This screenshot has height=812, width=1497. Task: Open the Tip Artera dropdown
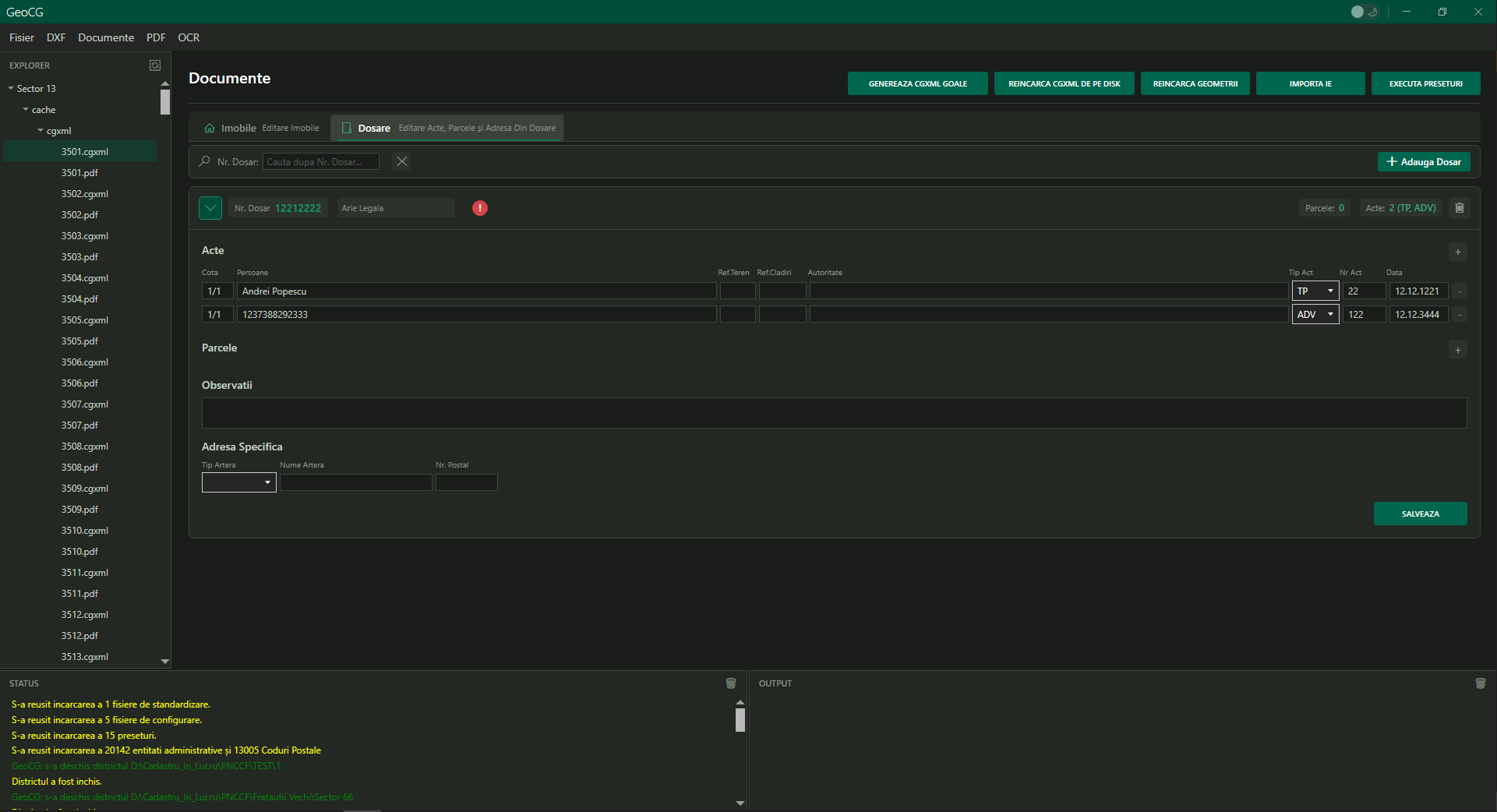click(238, 482)
